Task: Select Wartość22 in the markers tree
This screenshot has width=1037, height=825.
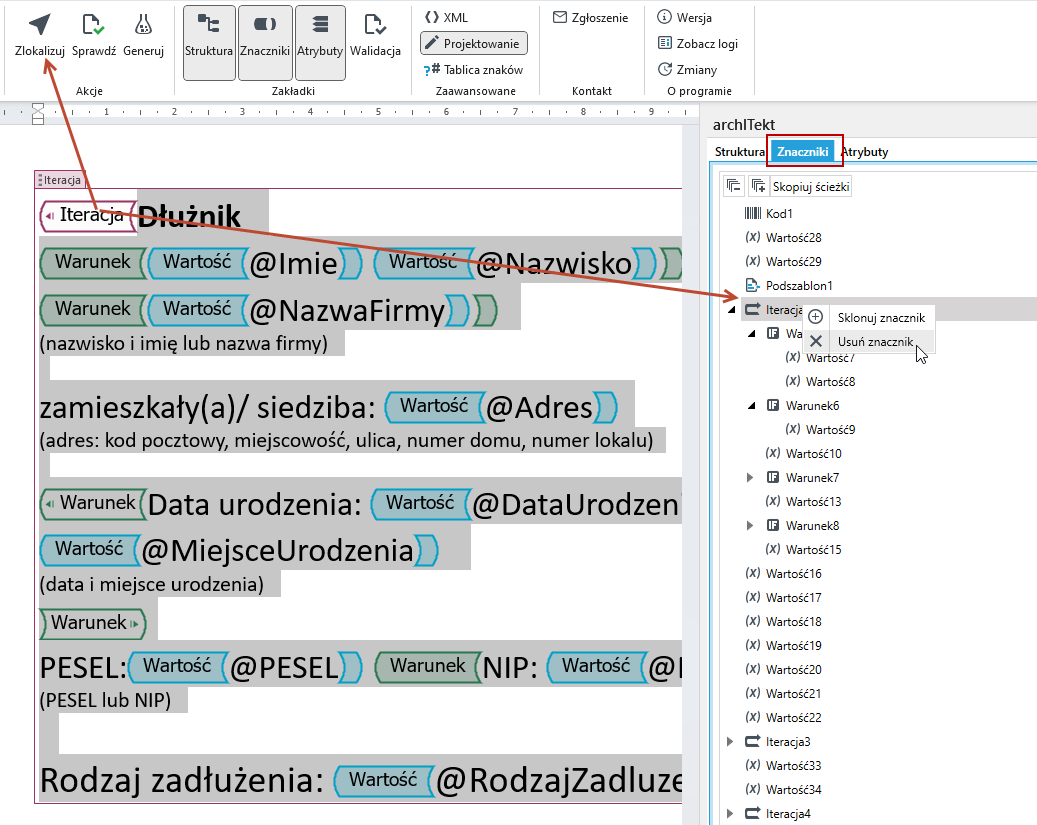Action: pyautogui.click(x=784, y=718)
